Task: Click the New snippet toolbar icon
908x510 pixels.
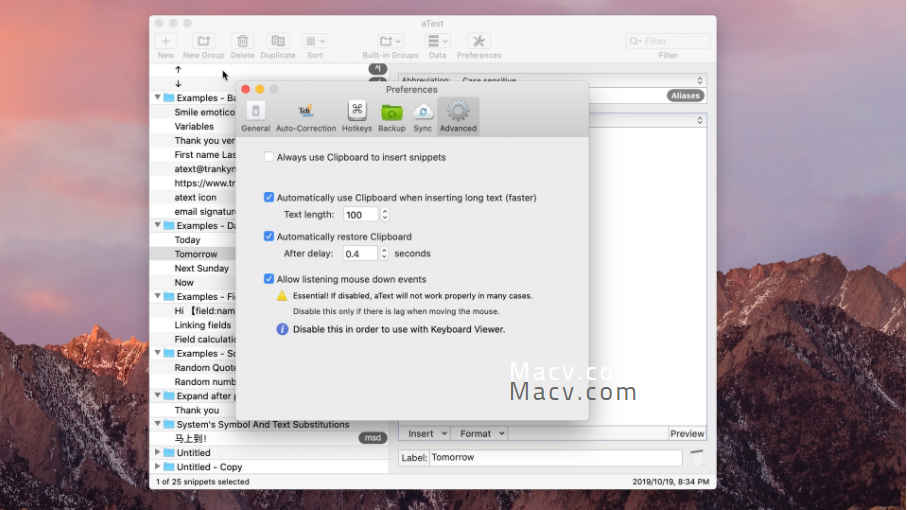Action: (166, 41)
